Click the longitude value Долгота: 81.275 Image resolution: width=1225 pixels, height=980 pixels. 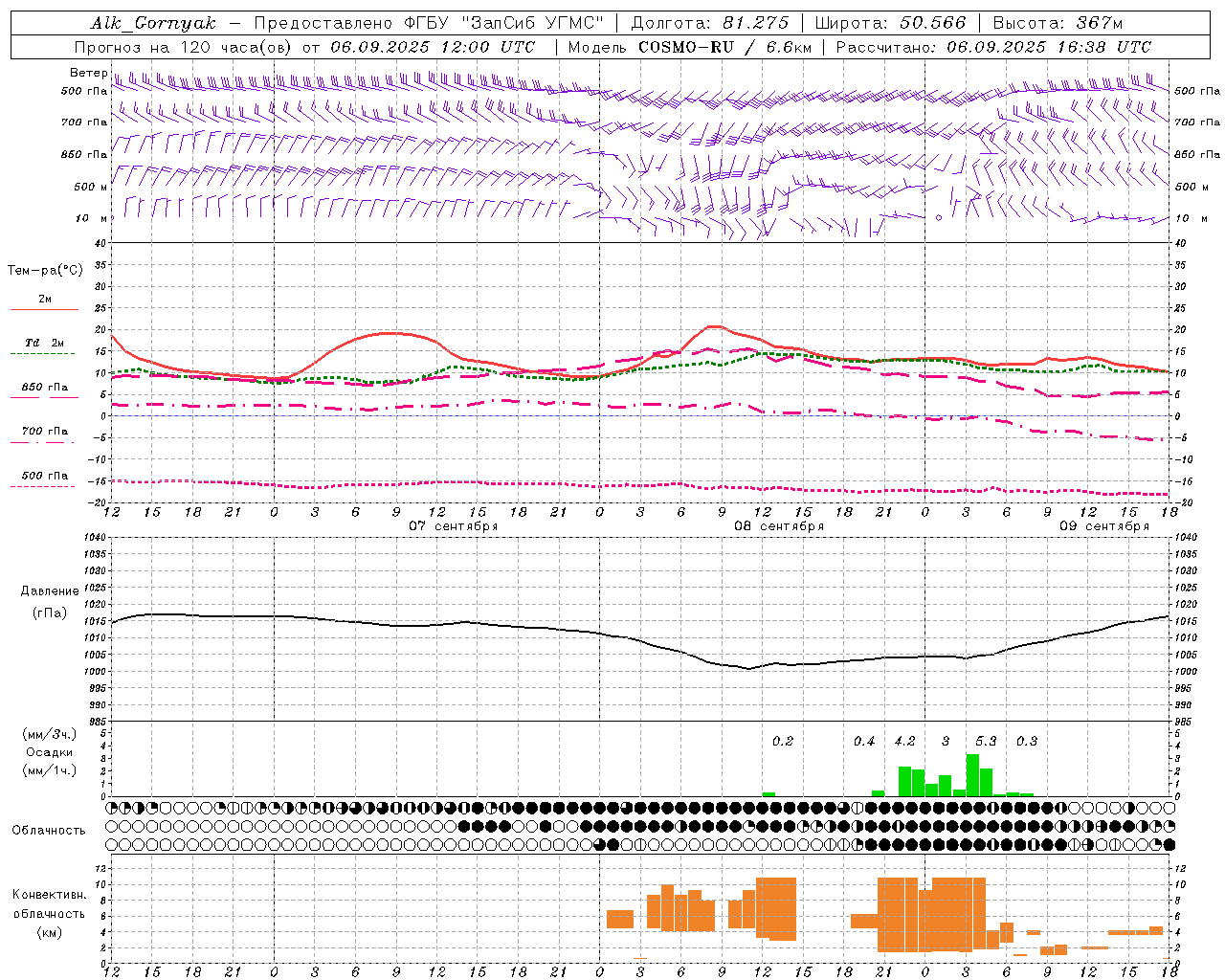tap(710, 23)
